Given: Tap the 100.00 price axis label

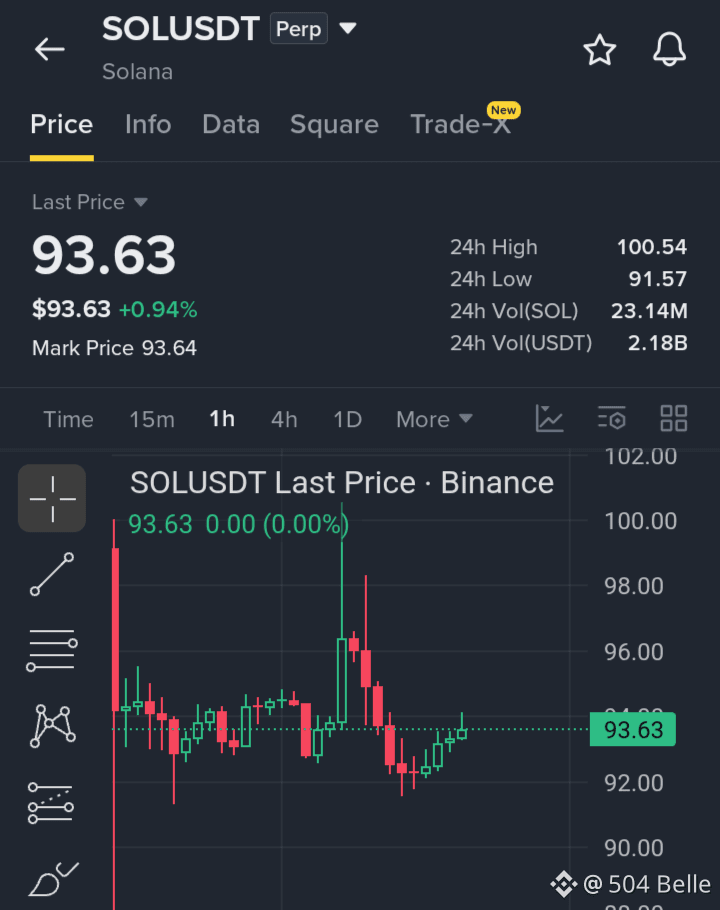Looking at the screenshot, I should click(641, 521).
